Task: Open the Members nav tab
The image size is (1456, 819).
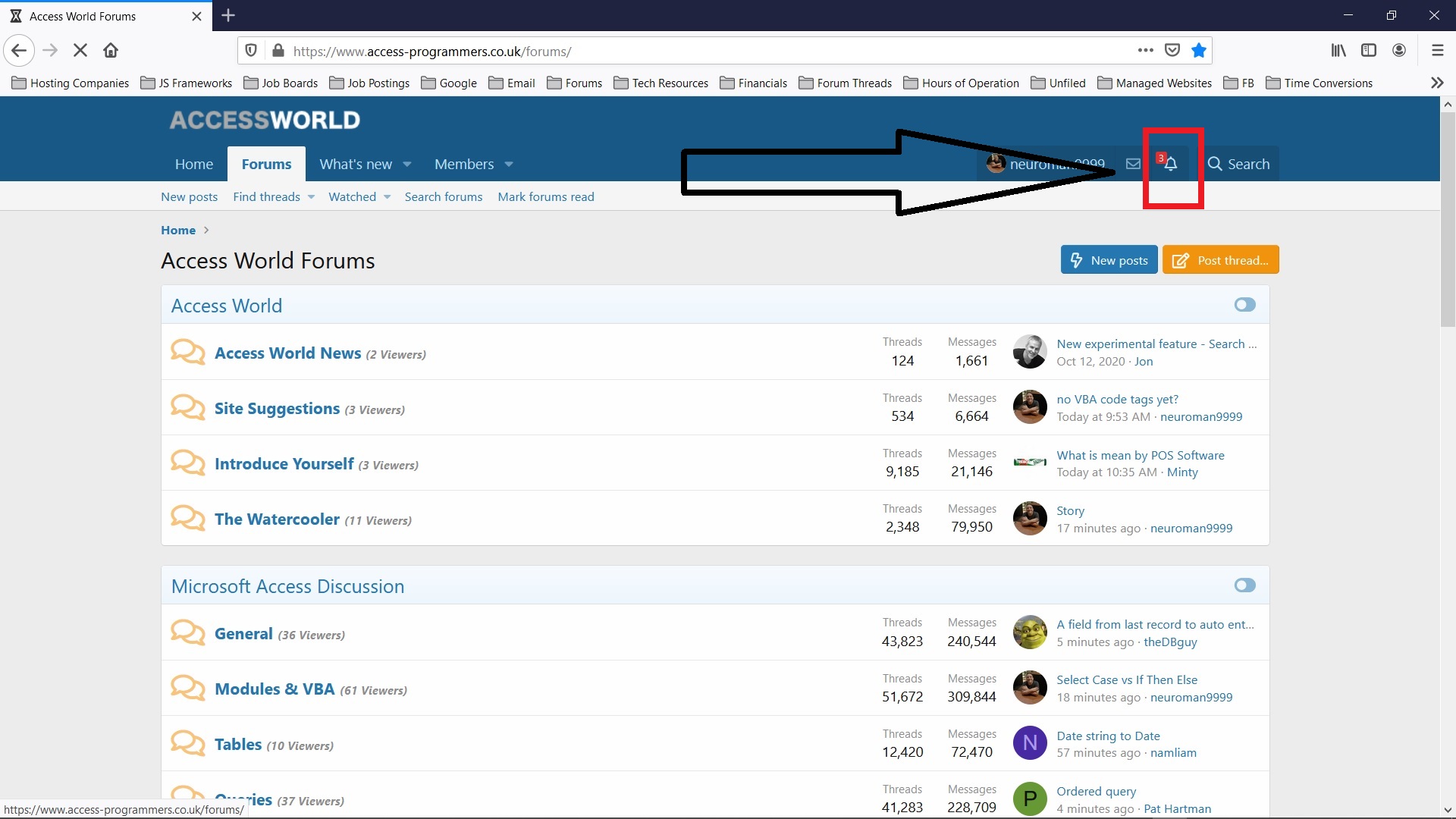Action: tap(464, 165)
